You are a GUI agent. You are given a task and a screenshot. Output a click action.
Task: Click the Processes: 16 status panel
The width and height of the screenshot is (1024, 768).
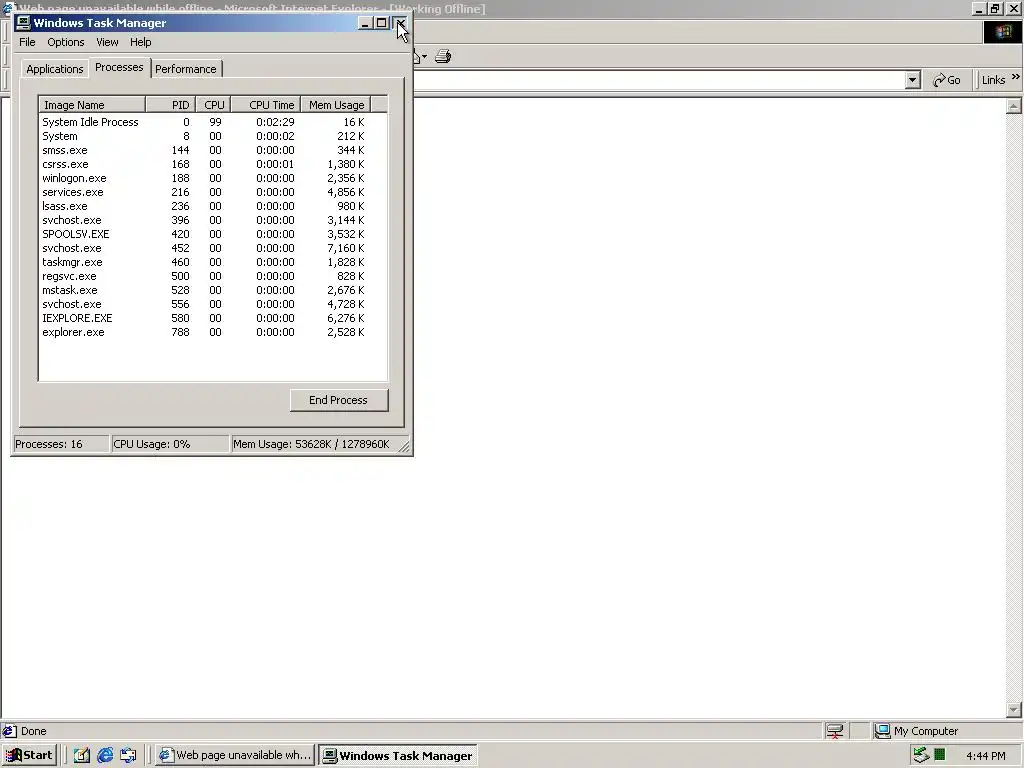point(61,444)
